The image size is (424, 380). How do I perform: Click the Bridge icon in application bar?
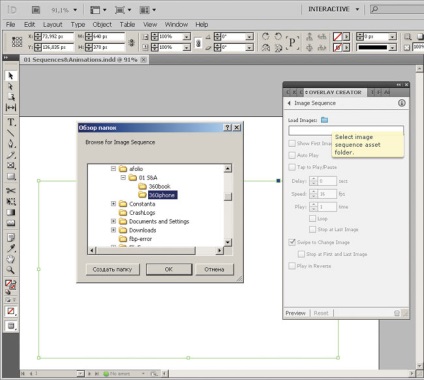point(36,10)
